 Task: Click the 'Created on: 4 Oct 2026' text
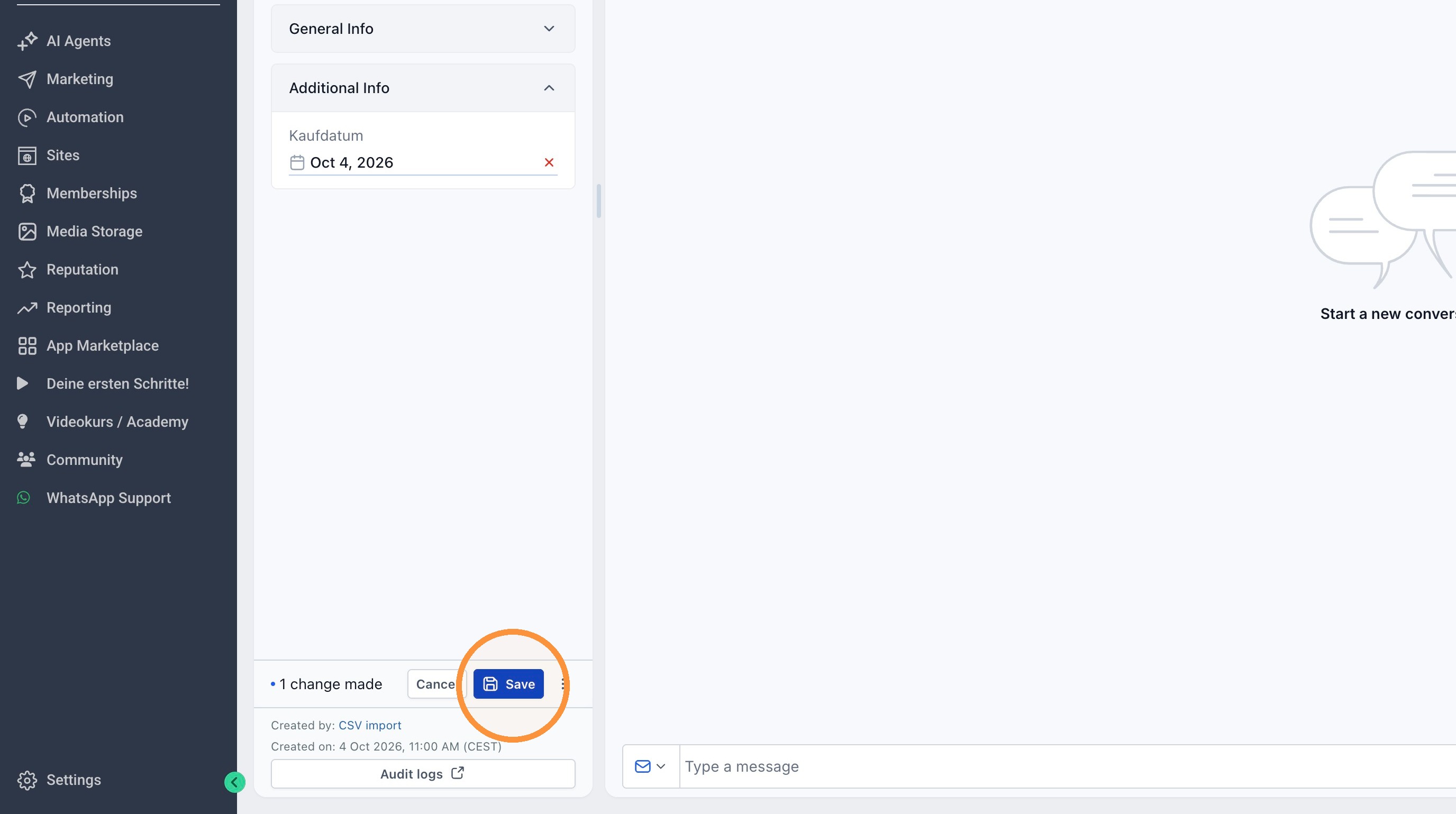tap(386, 747)
